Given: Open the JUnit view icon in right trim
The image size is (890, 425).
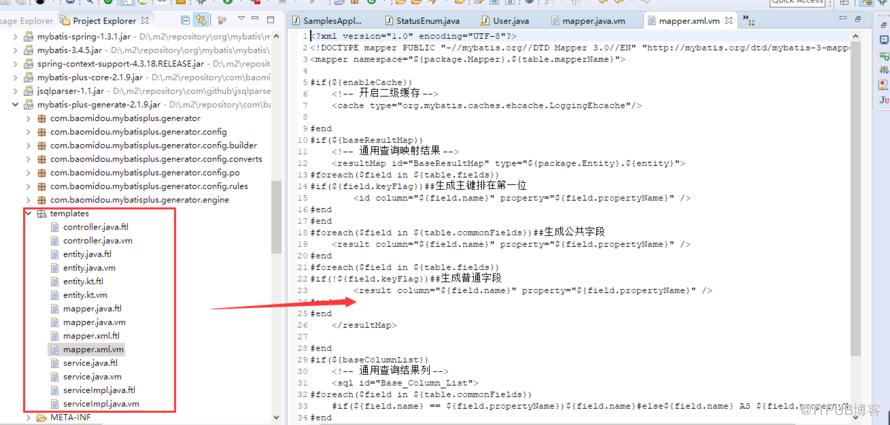Looking at the screenshot, I should pyautogui.click(x=883, y=100).
